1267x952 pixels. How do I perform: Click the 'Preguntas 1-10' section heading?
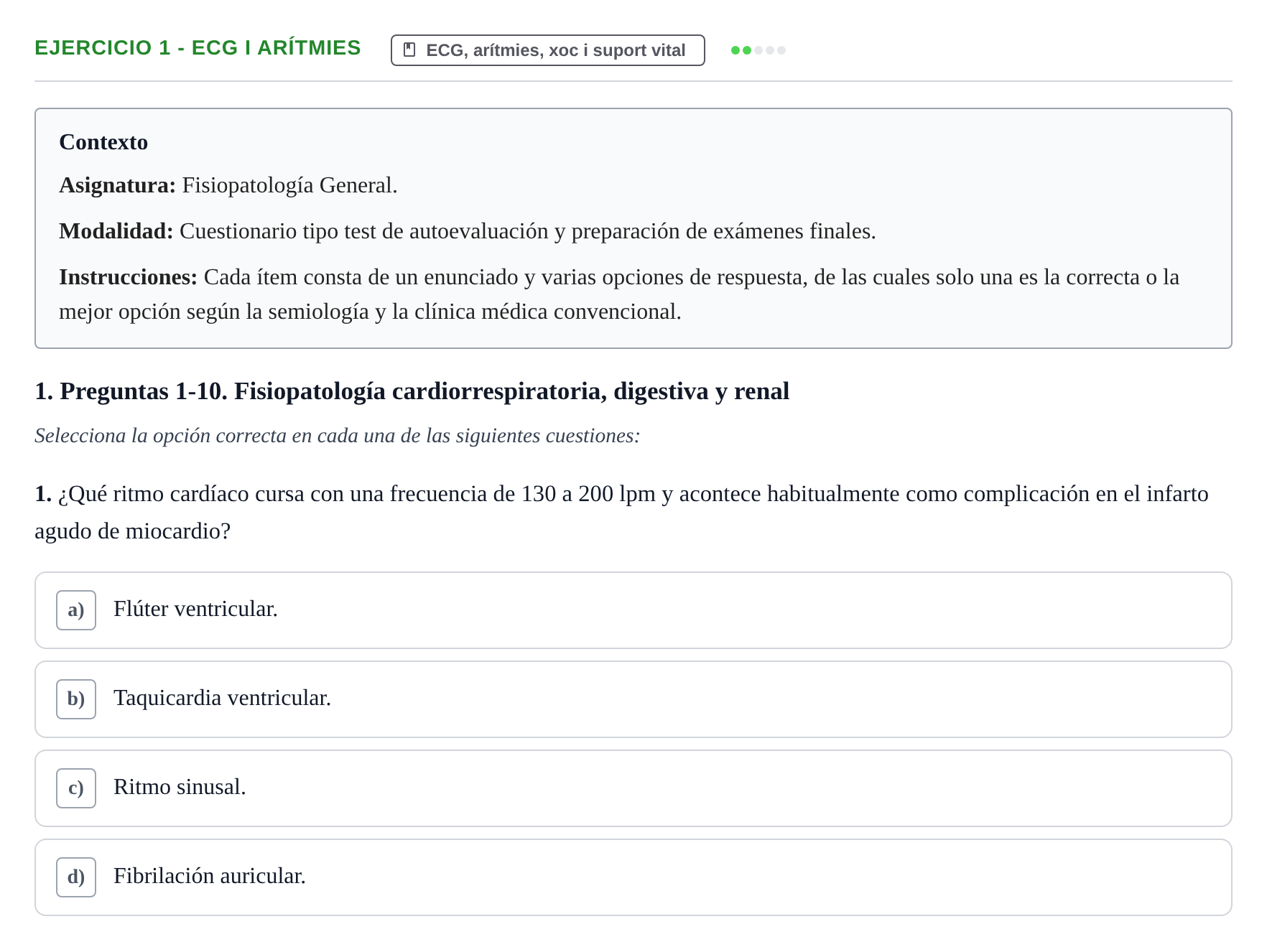click(x=412, y=391)
